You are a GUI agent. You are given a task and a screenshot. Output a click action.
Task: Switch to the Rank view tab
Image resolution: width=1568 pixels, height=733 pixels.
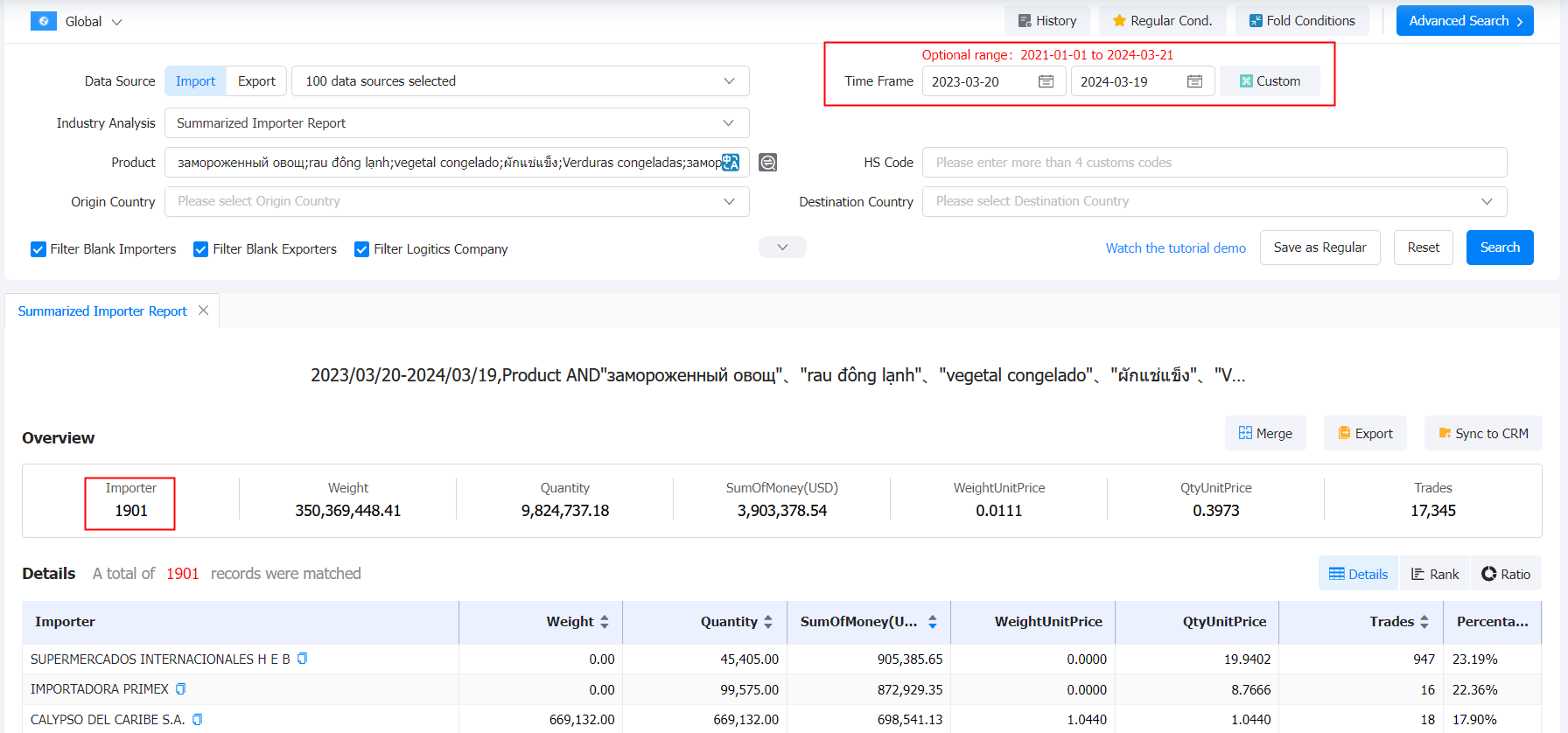point(1434,574)
